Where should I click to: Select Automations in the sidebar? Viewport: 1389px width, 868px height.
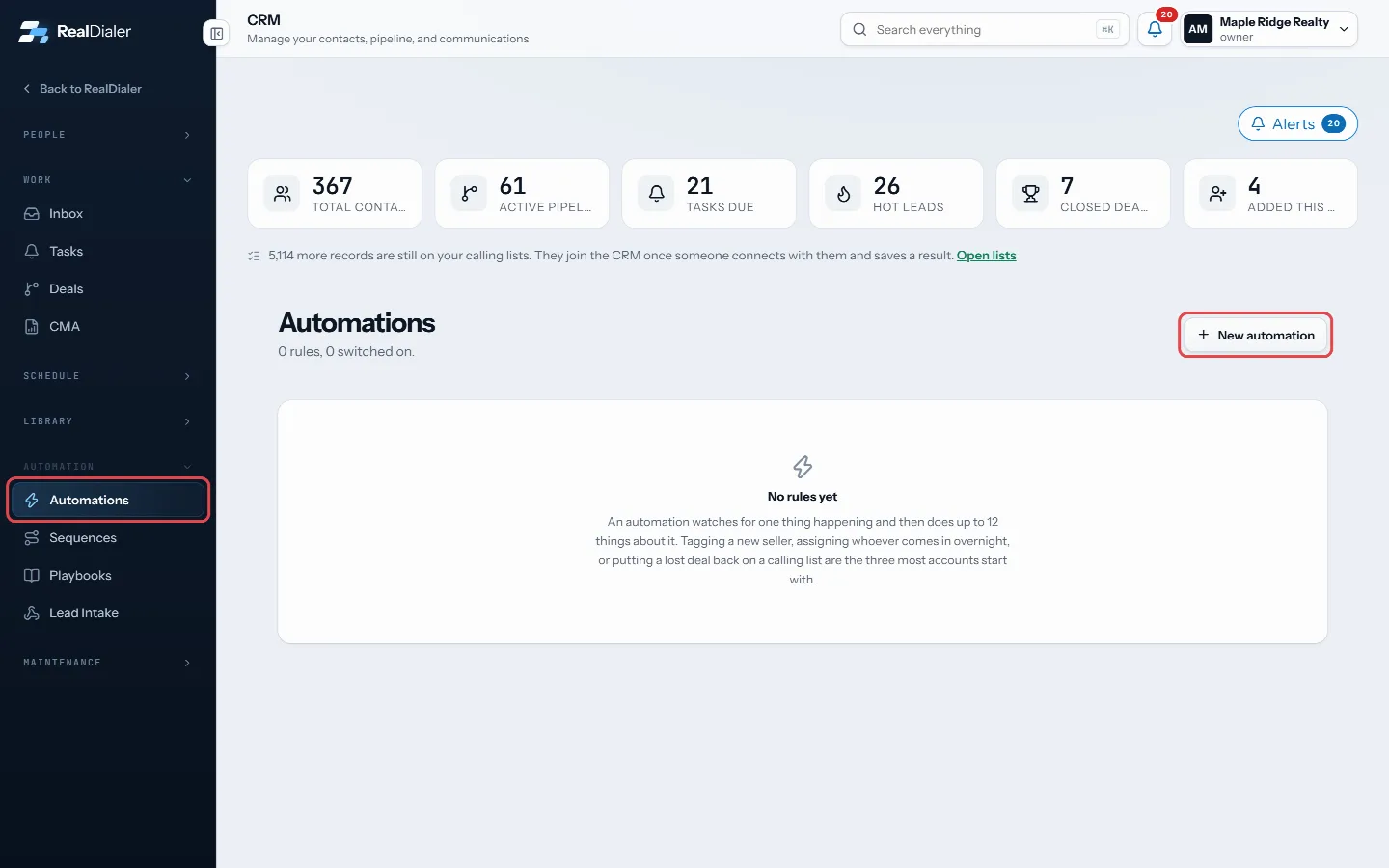point(108,501)
